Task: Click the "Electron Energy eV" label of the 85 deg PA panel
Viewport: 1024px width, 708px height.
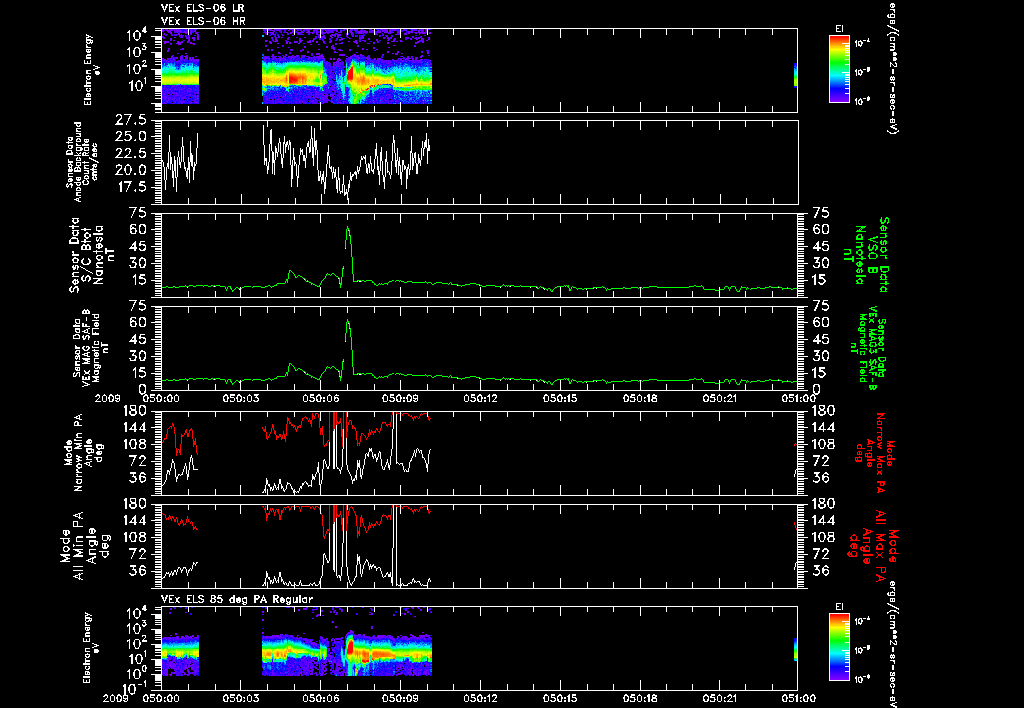Action: (91, 647)
